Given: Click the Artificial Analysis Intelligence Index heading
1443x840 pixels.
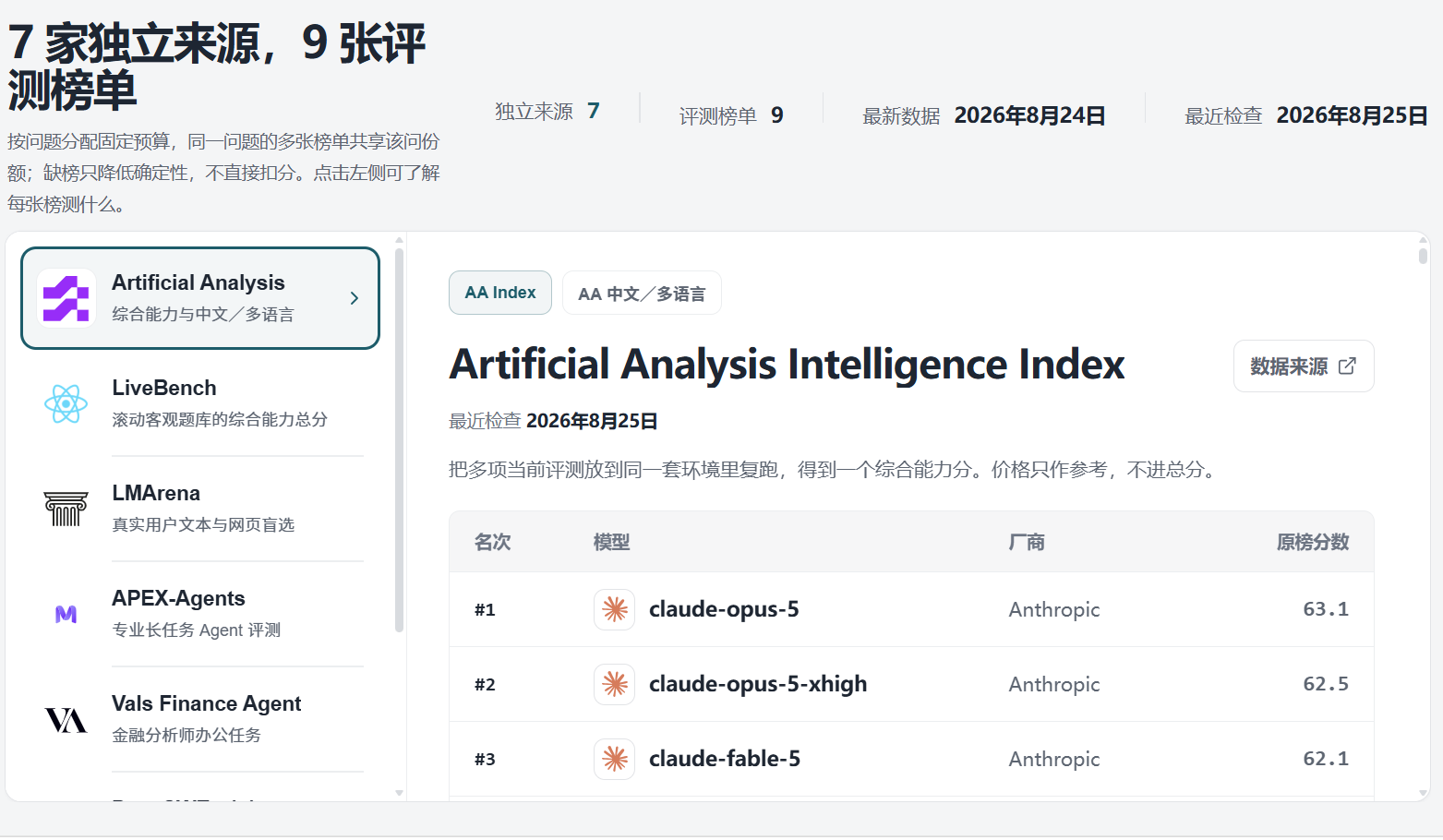Looking at the screenshot, I should coord(787,365).
